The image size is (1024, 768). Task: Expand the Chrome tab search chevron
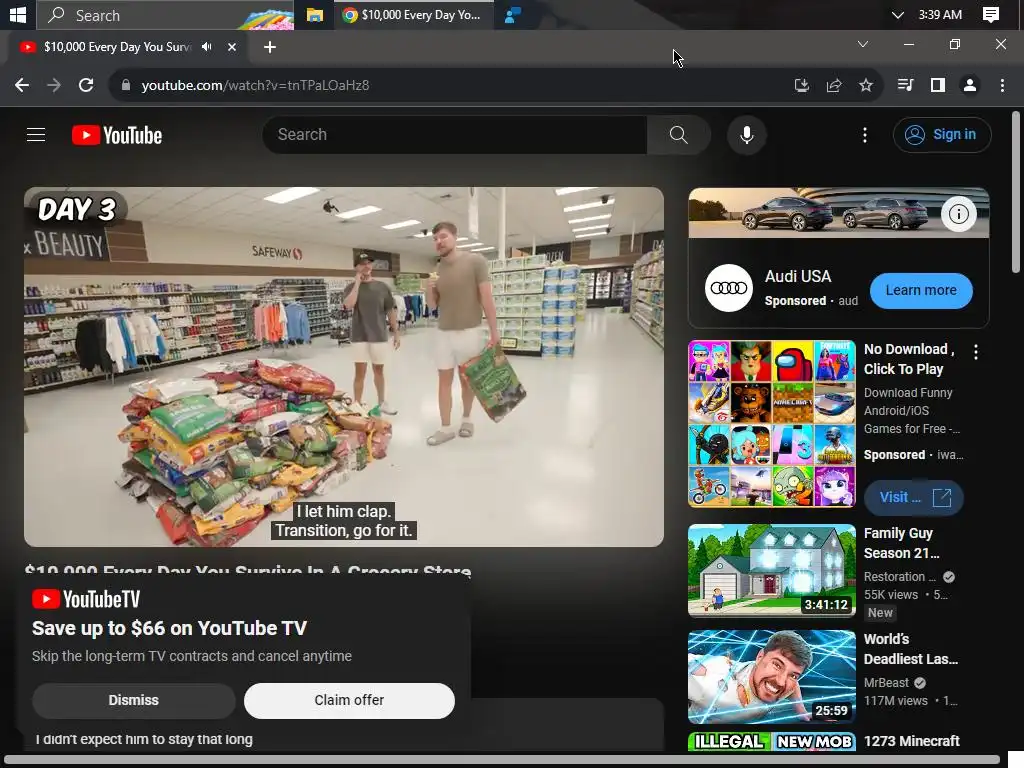tap(863, 44)
